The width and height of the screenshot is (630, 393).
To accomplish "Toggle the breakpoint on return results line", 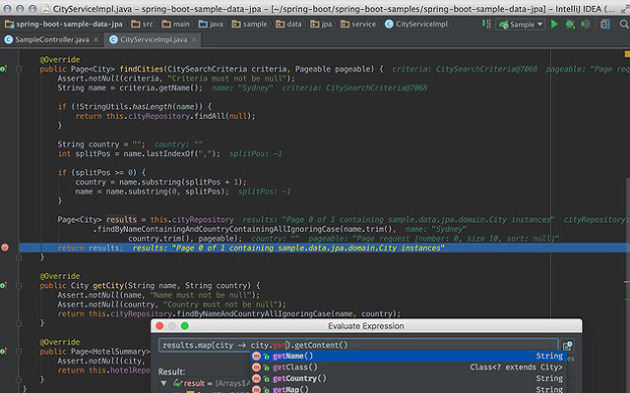I will click(x=5, y=248).
